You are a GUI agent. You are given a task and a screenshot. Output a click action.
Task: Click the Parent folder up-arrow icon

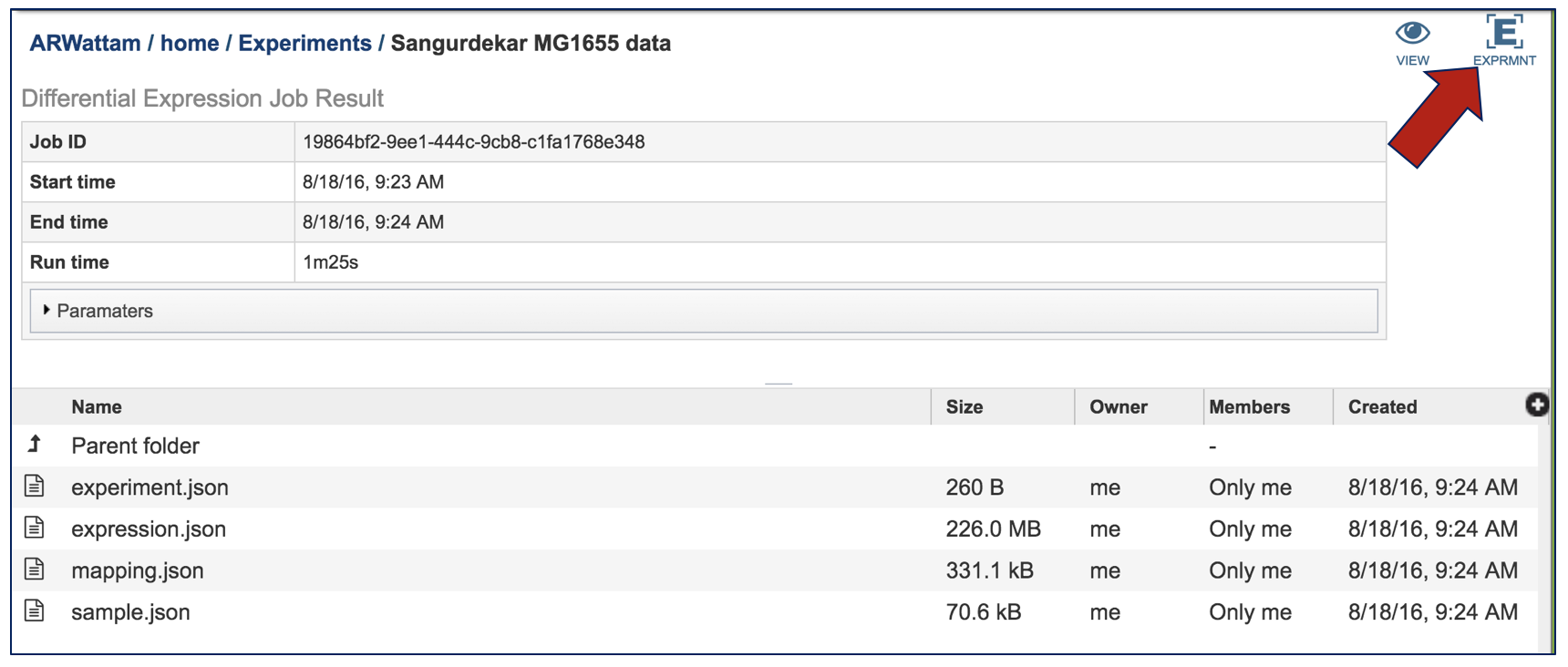pos(35,445)
